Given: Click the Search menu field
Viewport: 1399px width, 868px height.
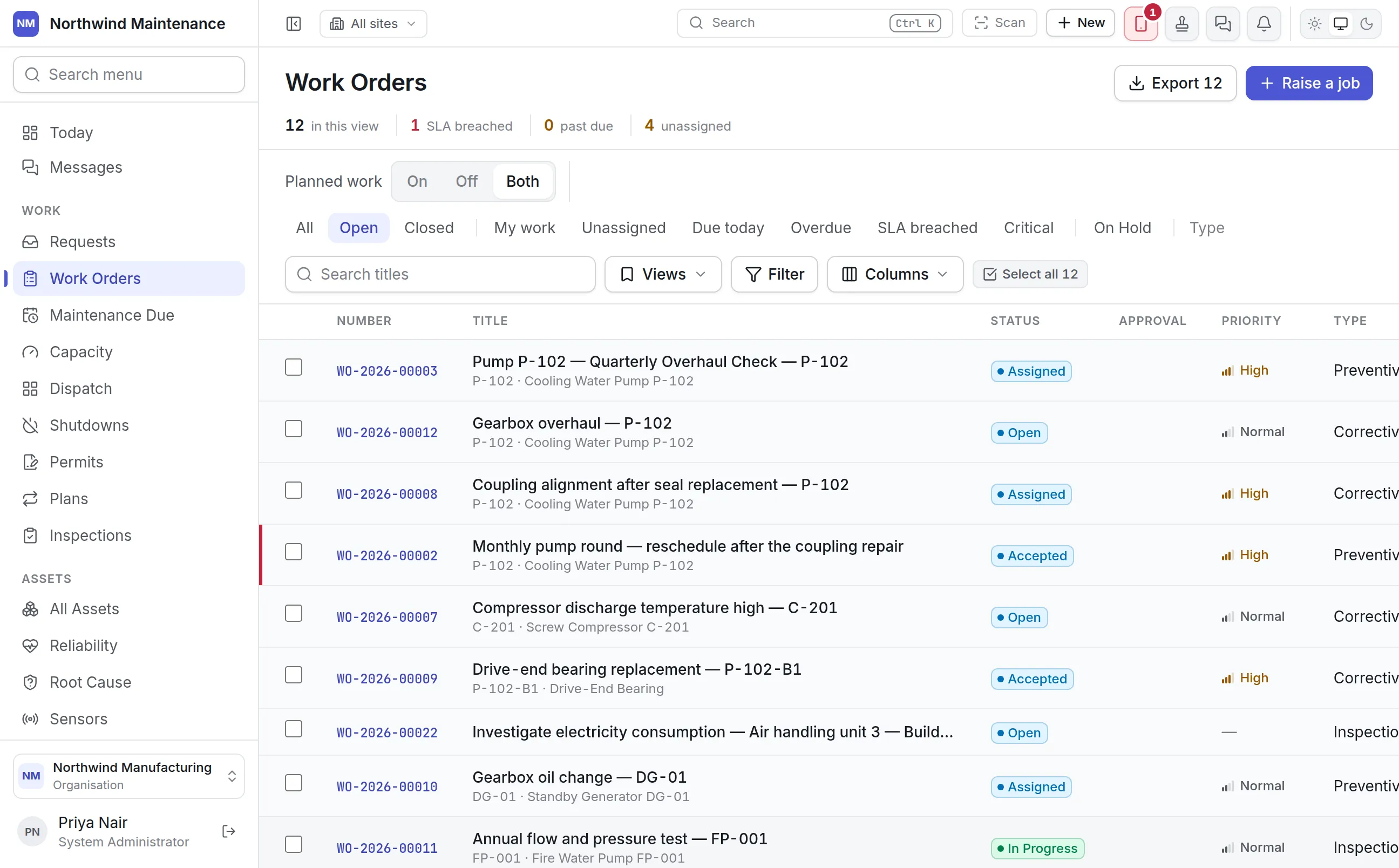Looking at the screenshot, I should pos(128,74).
